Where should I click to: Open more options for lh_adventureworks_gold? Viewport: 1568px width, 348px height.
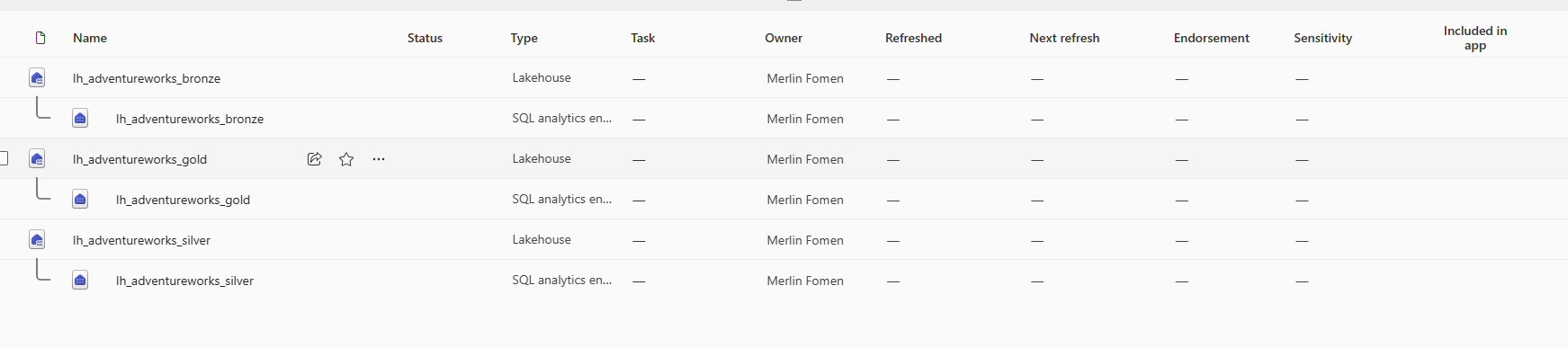click(379, 159)
